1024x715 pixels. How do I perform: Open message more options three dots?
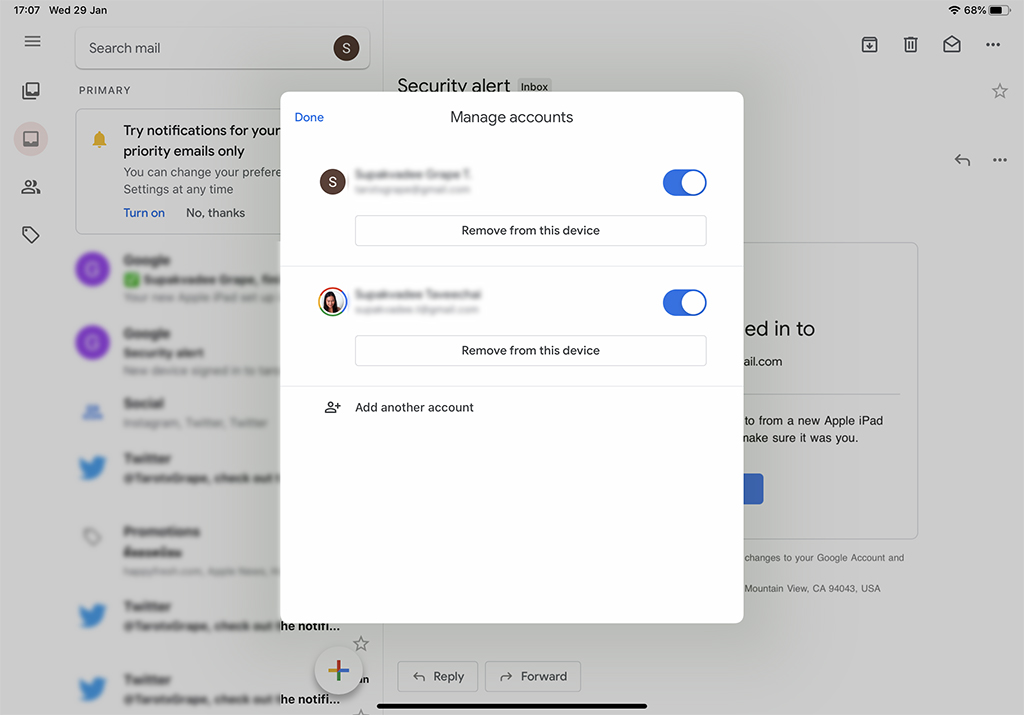coord(999,159)
